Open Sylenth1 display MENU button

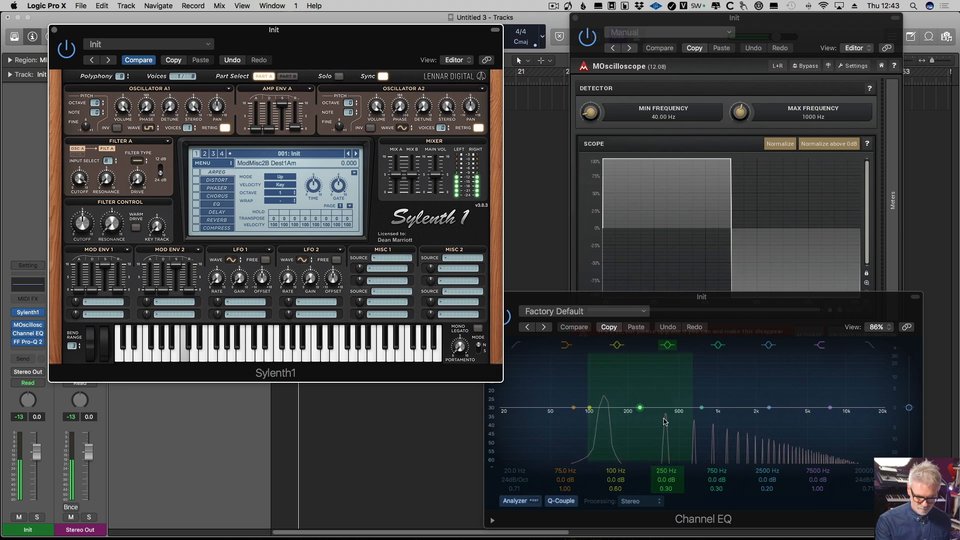coord(212,163)
